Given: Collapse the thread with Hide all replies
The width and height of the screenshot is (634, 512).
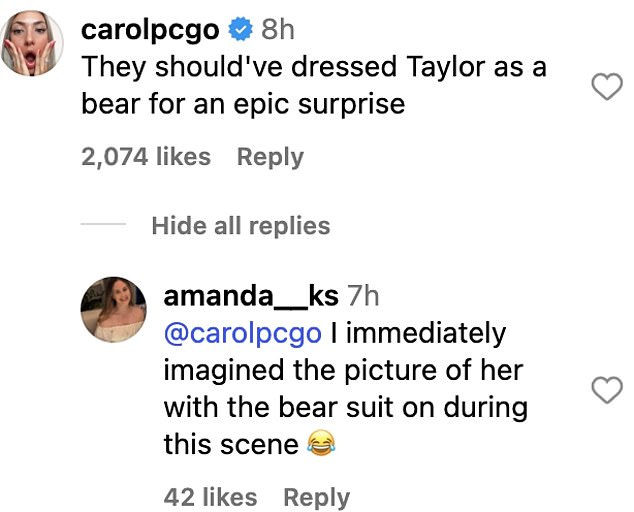Looking at the screenshot, I should 240,226.
